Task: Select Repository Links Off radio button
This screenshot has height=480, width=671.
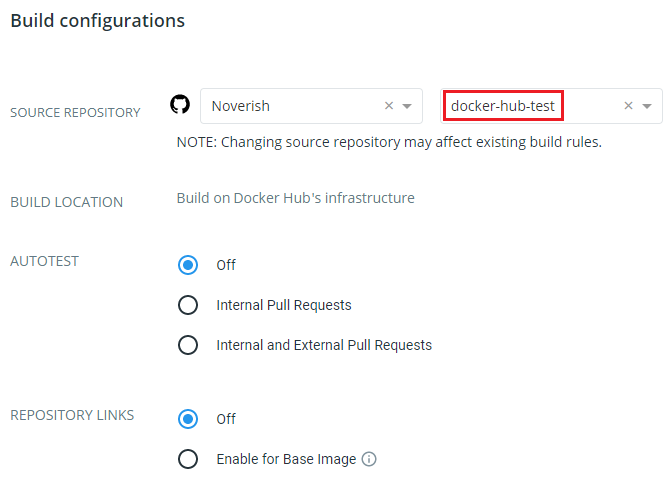Action: (187, 419)
